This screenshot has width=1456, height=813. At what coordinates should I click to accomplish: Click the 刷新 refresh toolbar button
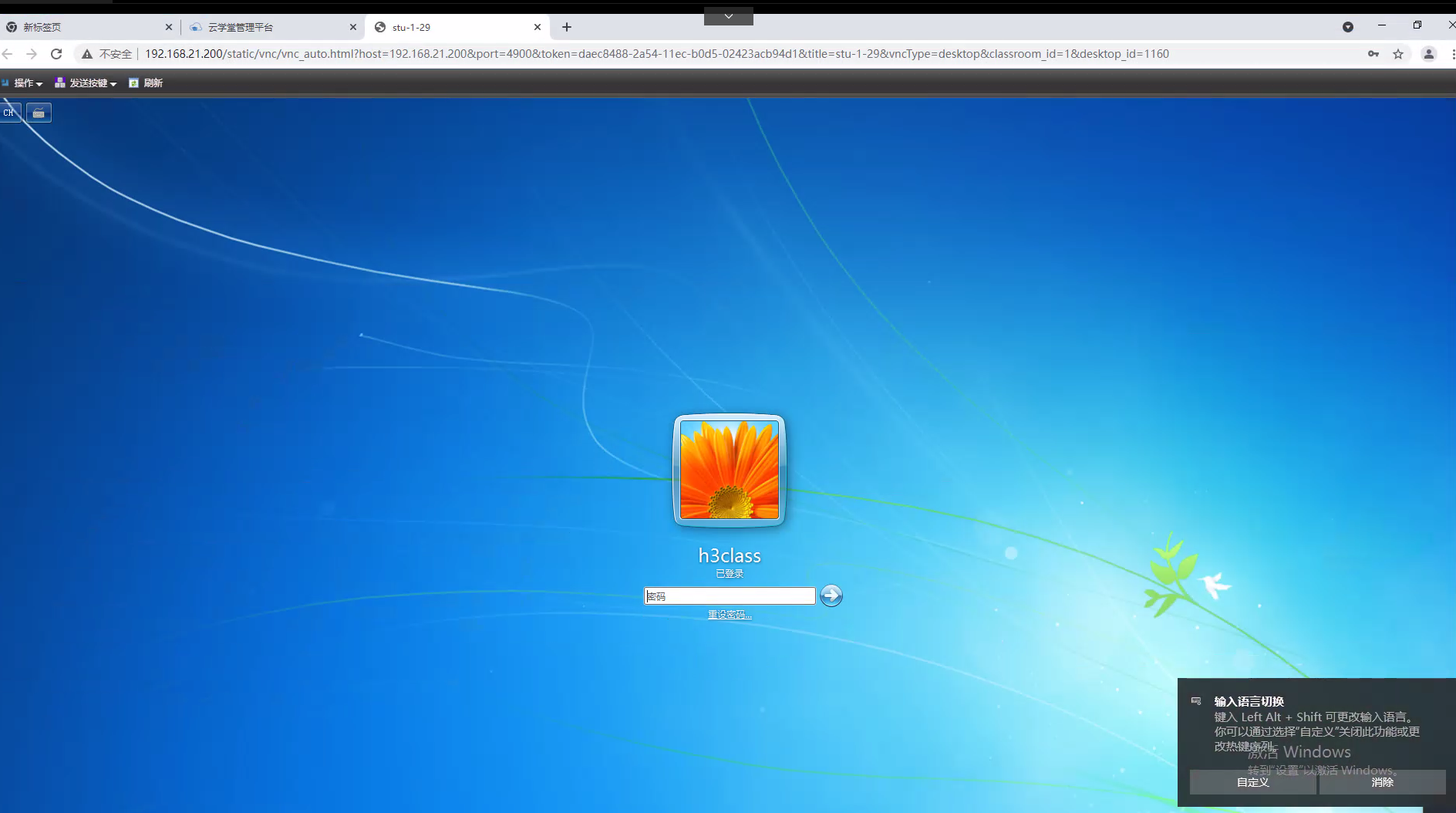(x=146, y=83)
